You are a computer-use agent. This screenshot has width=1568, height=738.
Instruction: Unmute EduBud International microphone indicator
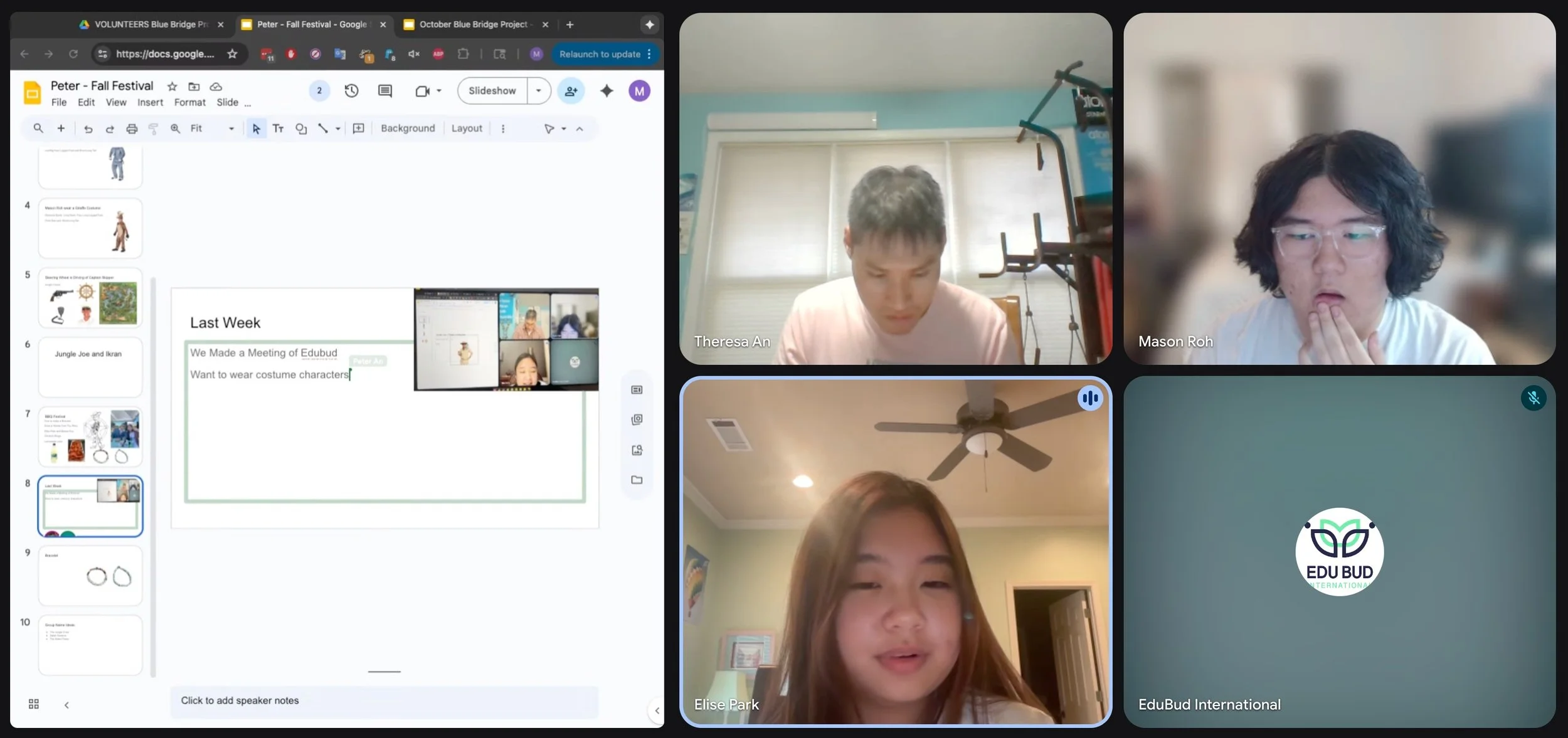coord(1534,398)
